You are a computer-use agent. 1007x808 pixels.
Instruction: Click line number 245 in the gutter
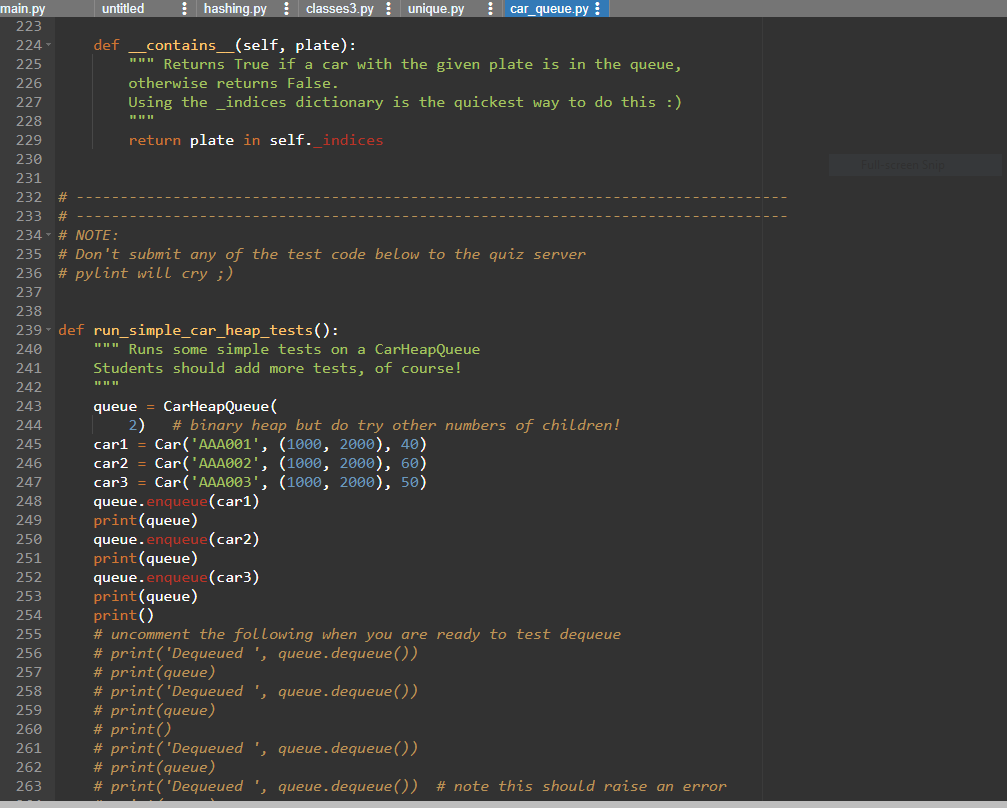click(30, 443)
